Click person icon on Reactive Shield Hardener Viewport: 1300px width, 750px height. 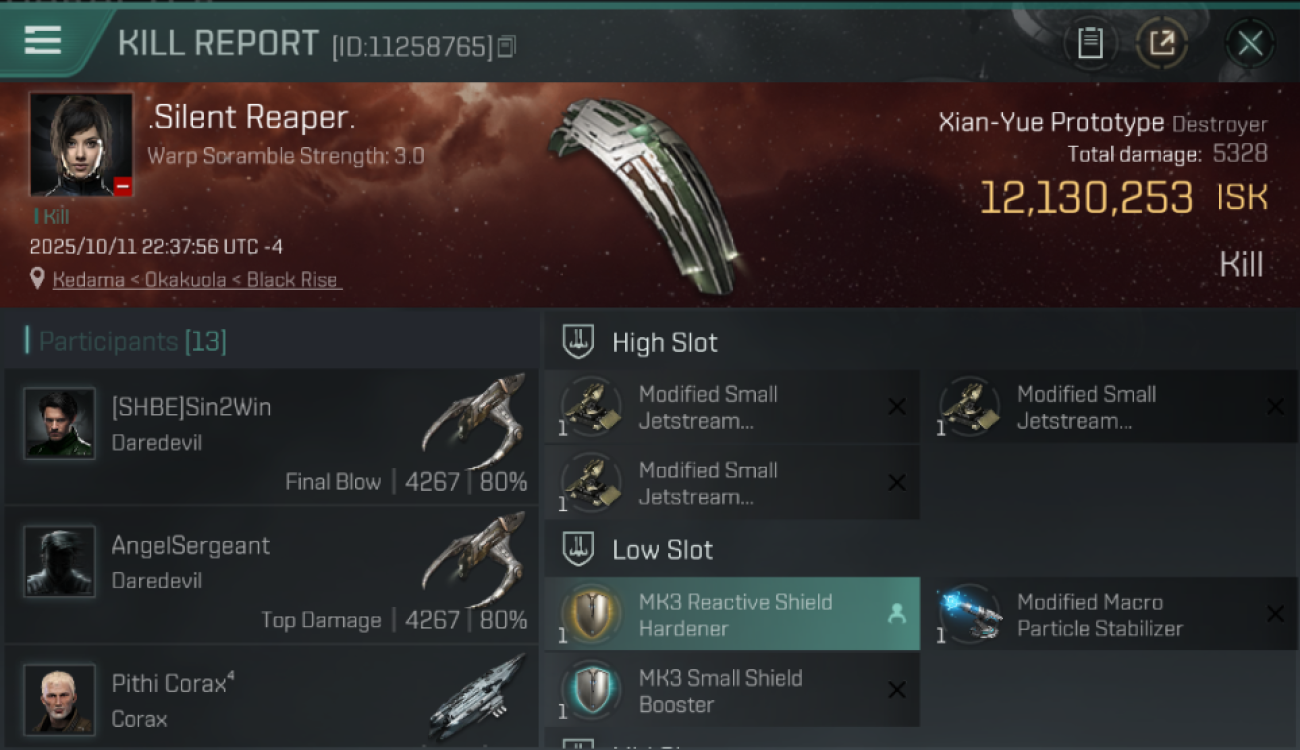pyautogui.click(x=897, y=614)
